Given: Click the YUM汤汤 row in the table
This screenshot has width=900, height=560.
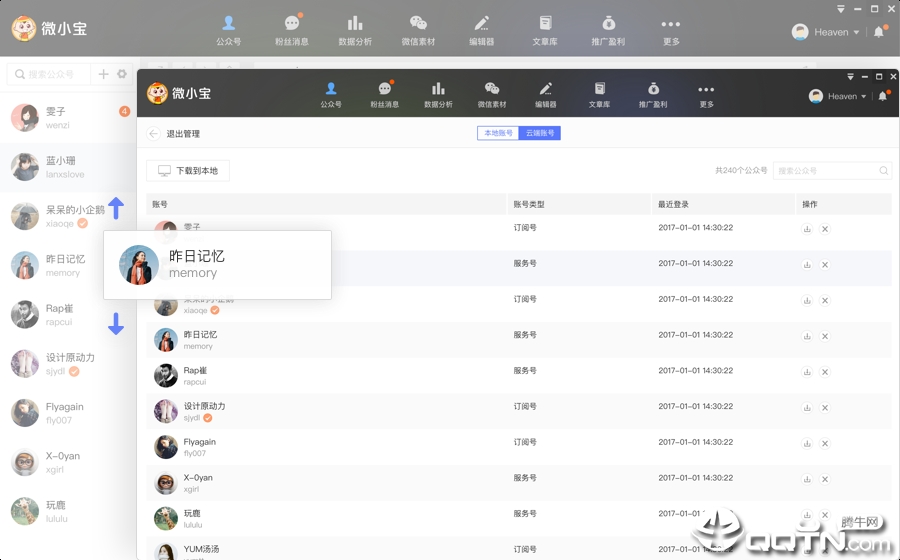Looking at the screenshot, I should tap(519, 549).
